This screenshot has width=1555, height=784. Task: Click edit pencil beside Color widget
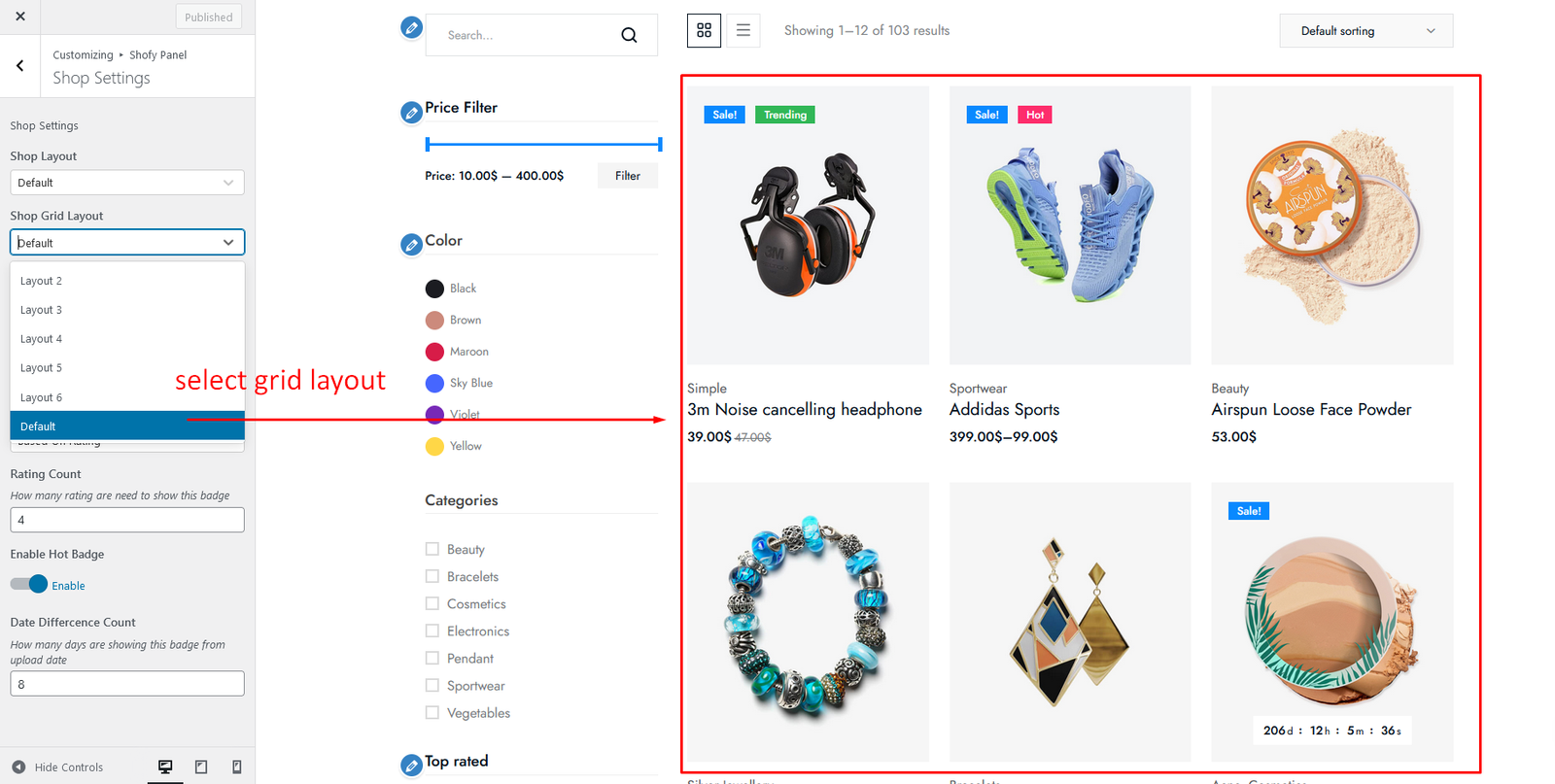tap(411, 245)
